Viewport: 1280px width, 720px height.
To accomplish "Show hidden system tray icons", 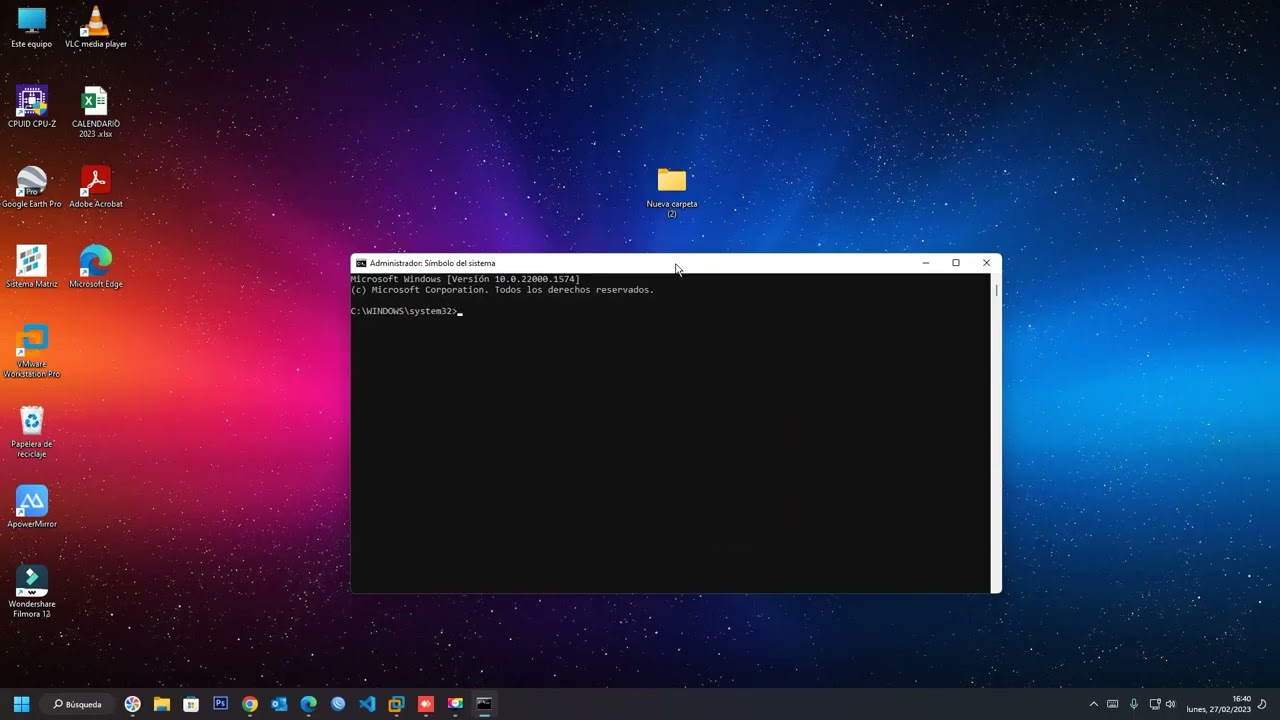I will click(x=1093, y=704).
